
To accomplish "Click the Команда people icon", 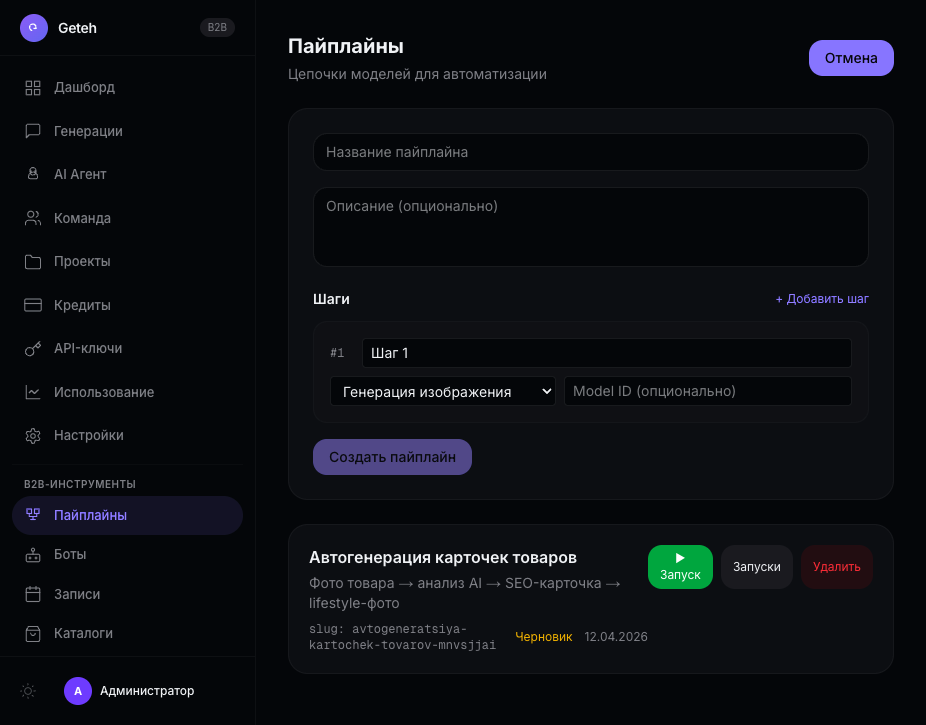I will (33, 218).
